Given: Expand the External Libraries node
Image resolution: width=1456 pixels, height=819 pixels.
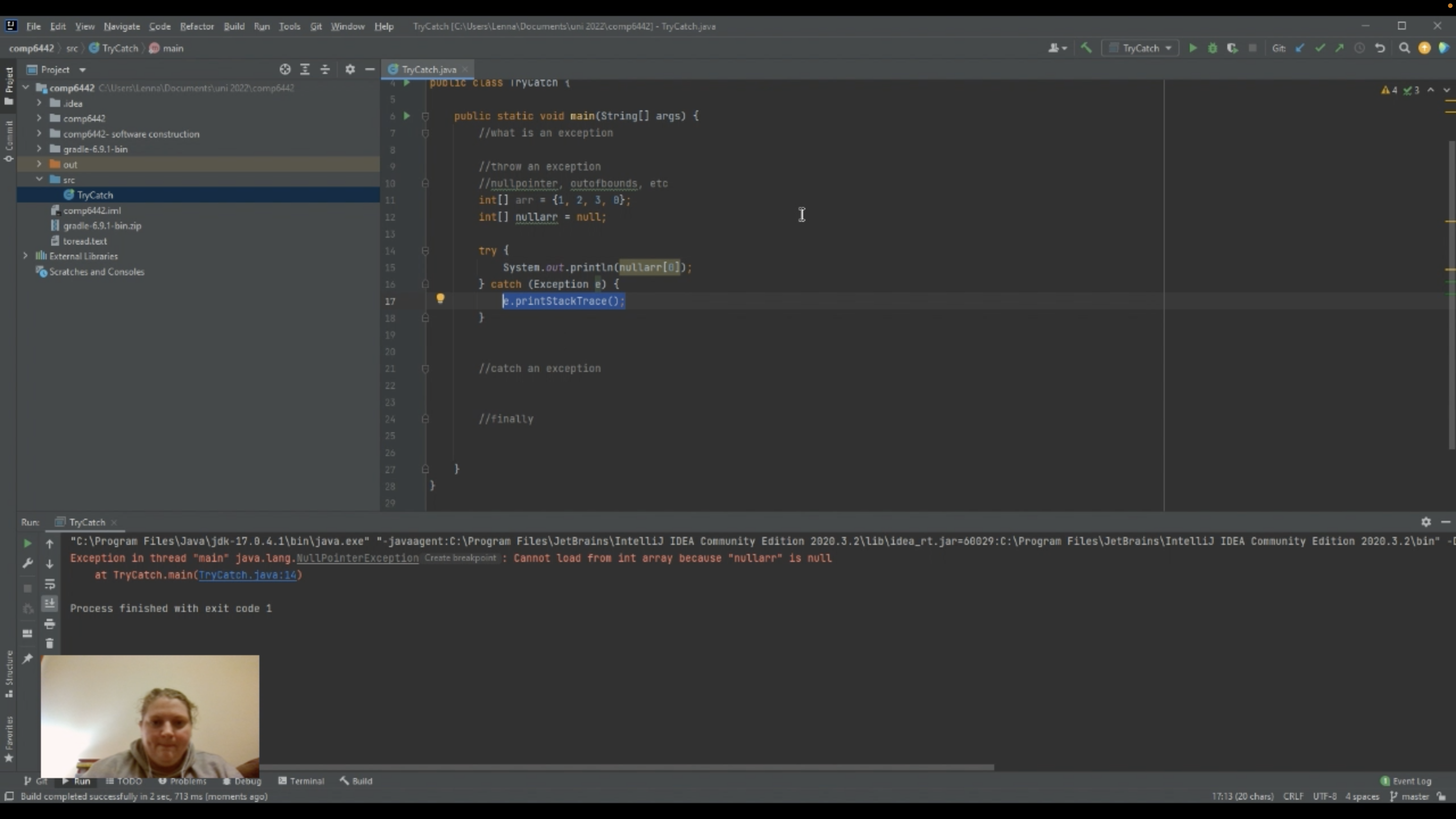Looking at the screenshot, I should pos(26,256).
